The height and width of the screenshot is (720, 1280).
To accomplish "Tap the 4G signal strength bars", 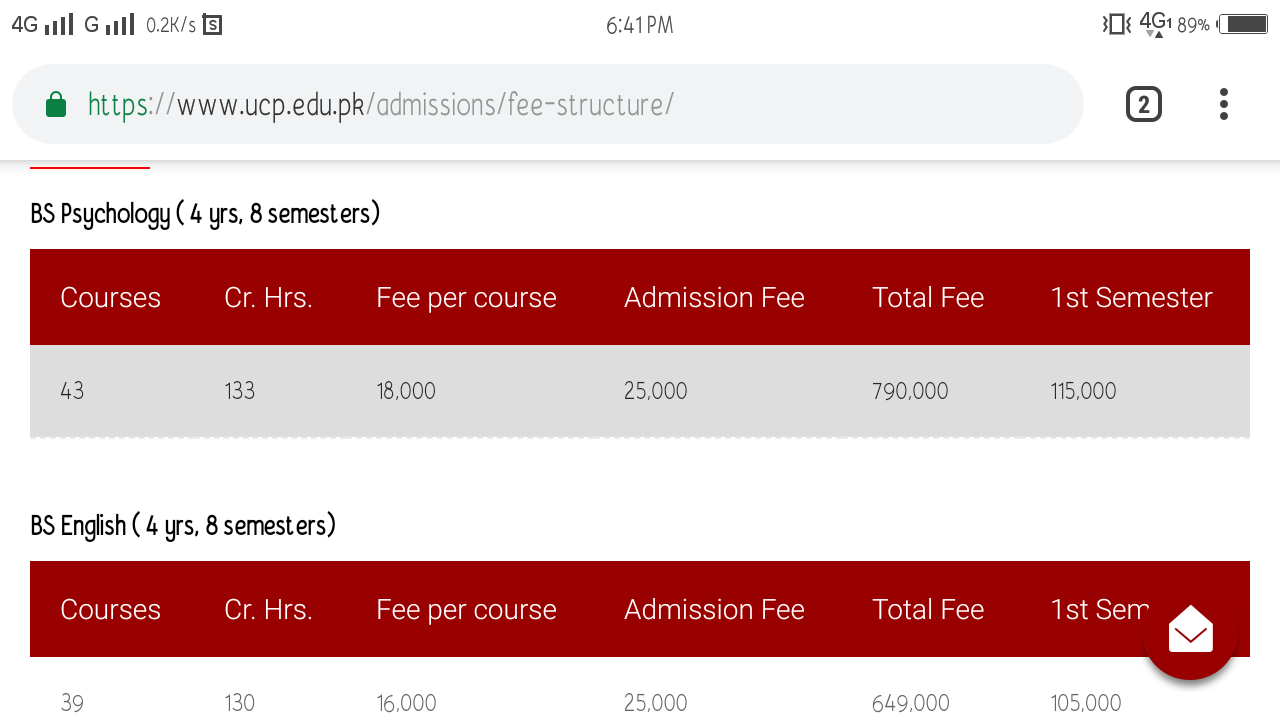I will click(60, 24).
